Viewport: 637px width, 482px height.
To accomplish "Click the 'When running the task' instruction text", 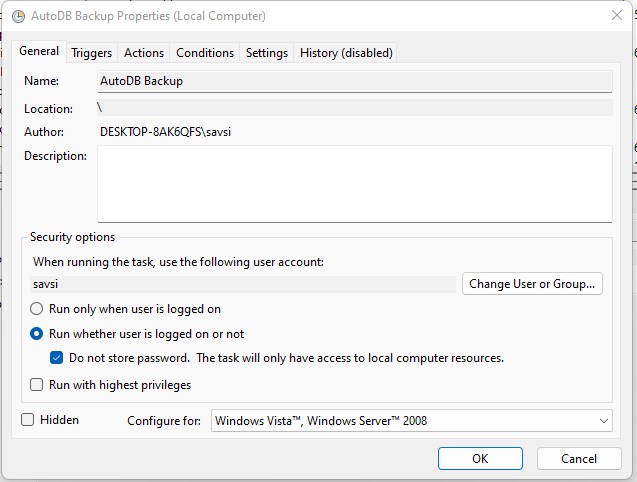I will (x=178, y=262).
